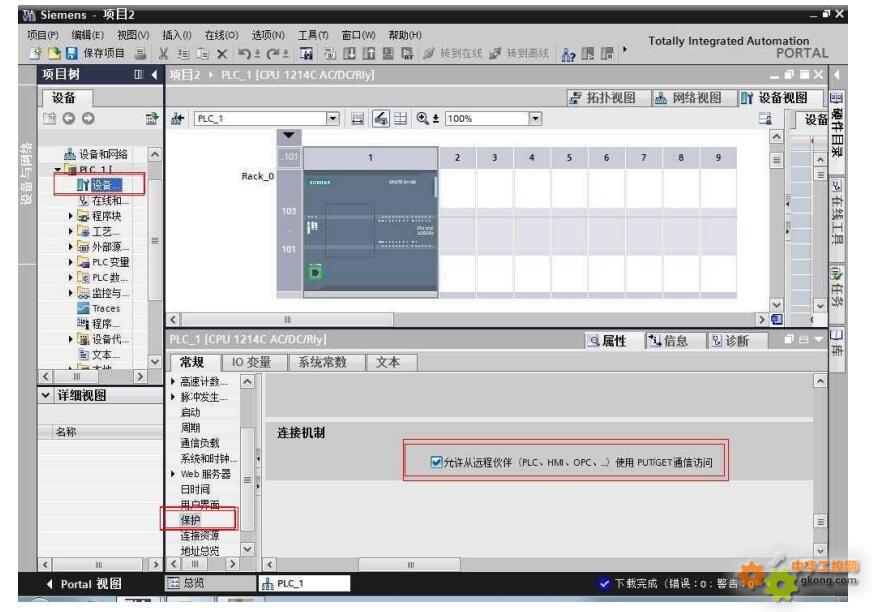This screenshot has height=612, width=872.
Task: Click the Copy icon in toolbar
Action: (183, 54)
